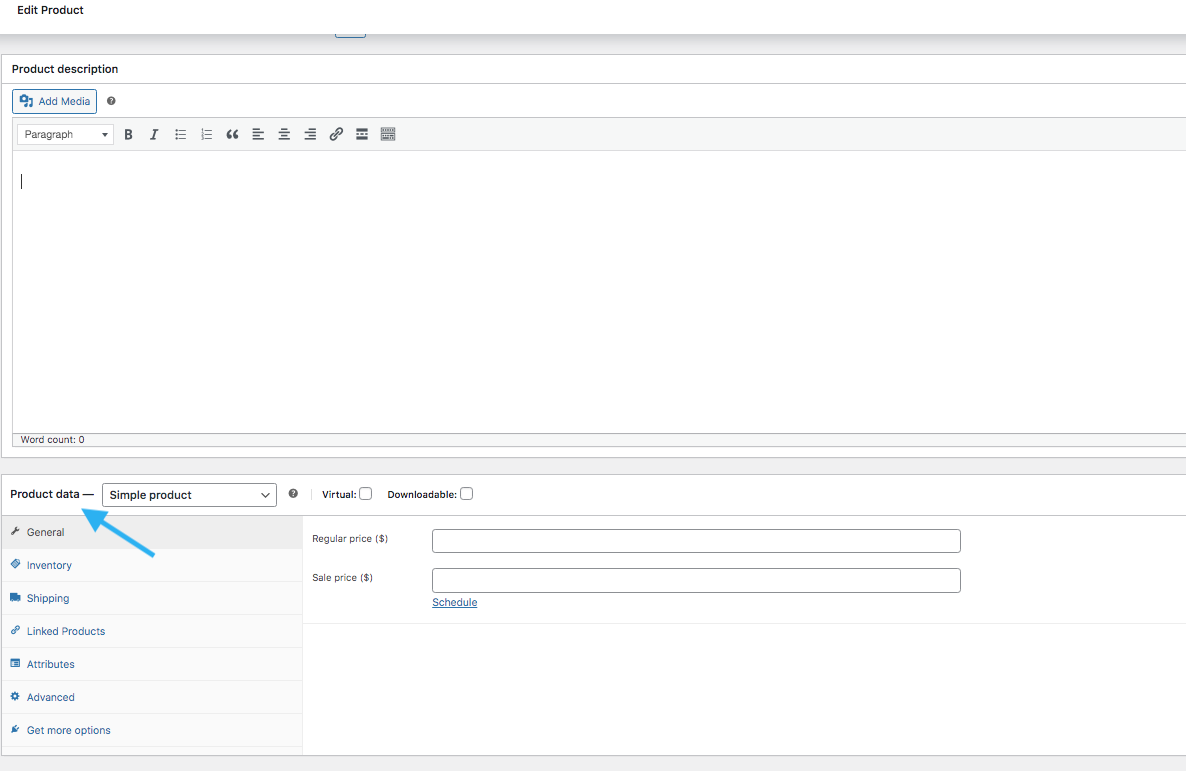Align text center

tap(284, 135)
